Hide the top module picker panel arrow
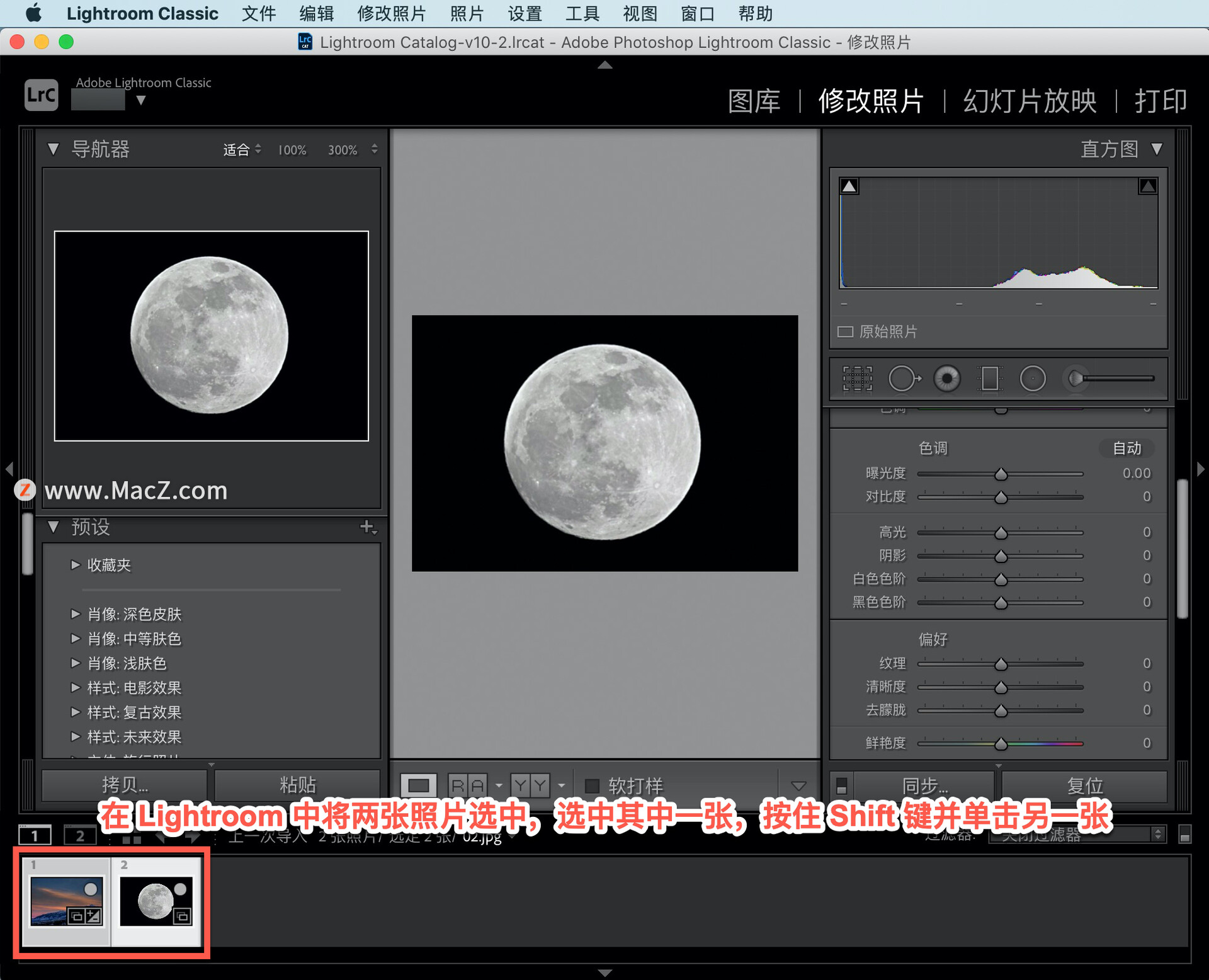Image resolution: width=1209 pixels, height=980 pixels. pyautogui.click(x=604, y=65)
